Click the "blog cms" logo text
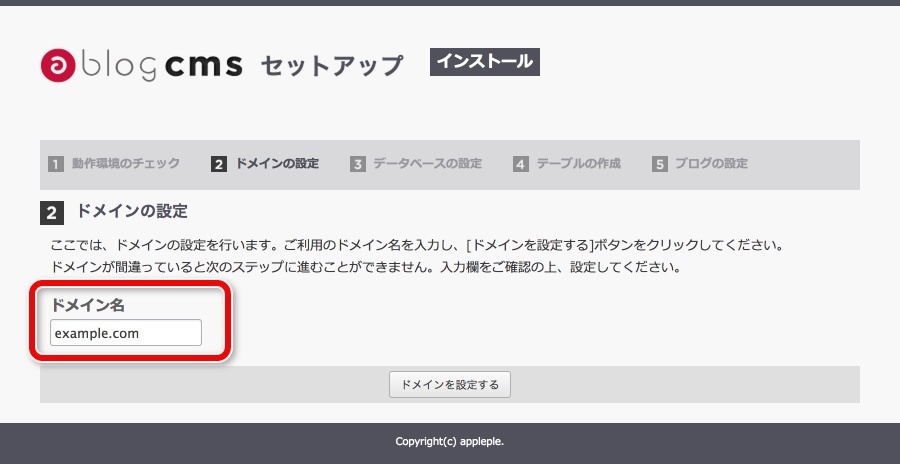Screen dimensions: 900x464 coord(160,66)
